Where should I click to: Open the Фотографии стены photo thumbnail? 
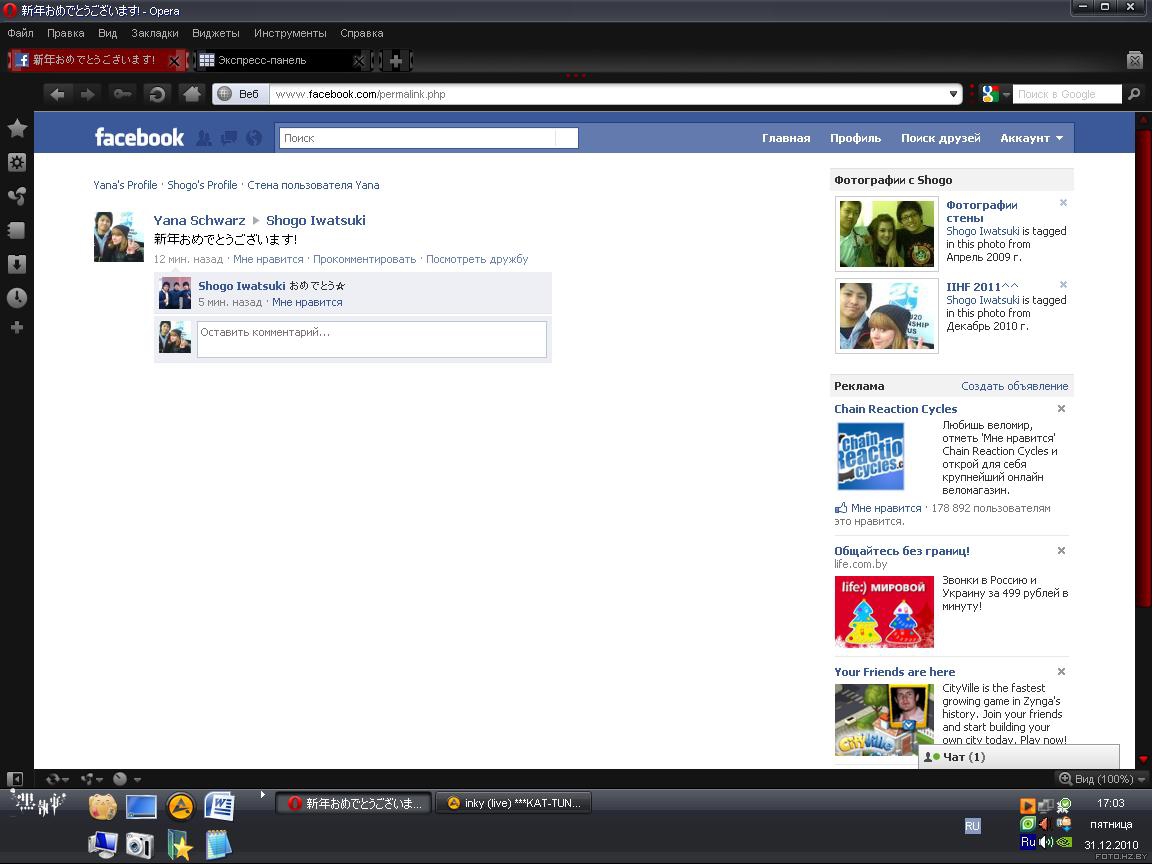point(887,234)
